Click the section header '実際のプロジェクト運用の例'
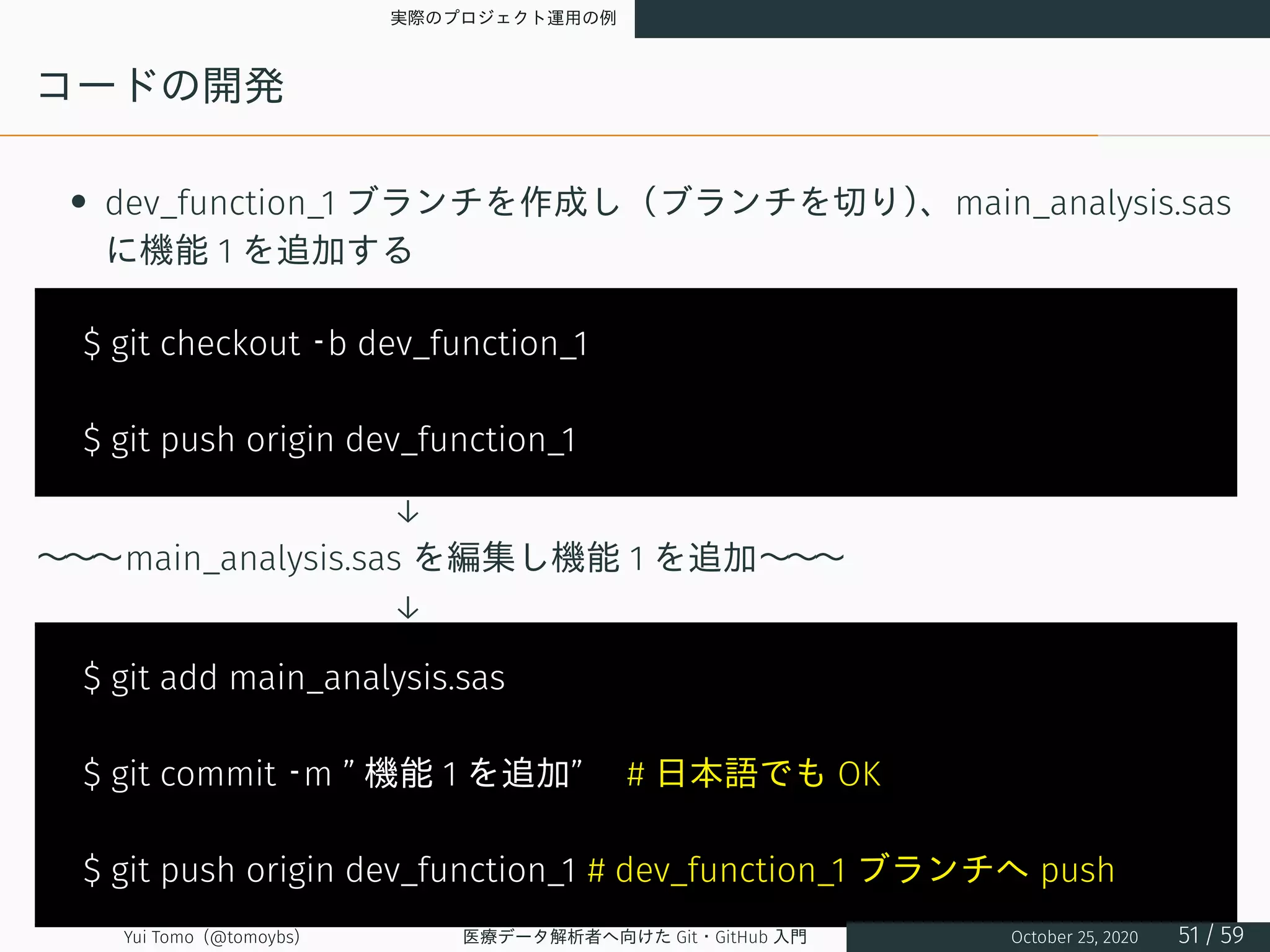The height and width of the screenshot is (952, 1270). click(503, 18)
